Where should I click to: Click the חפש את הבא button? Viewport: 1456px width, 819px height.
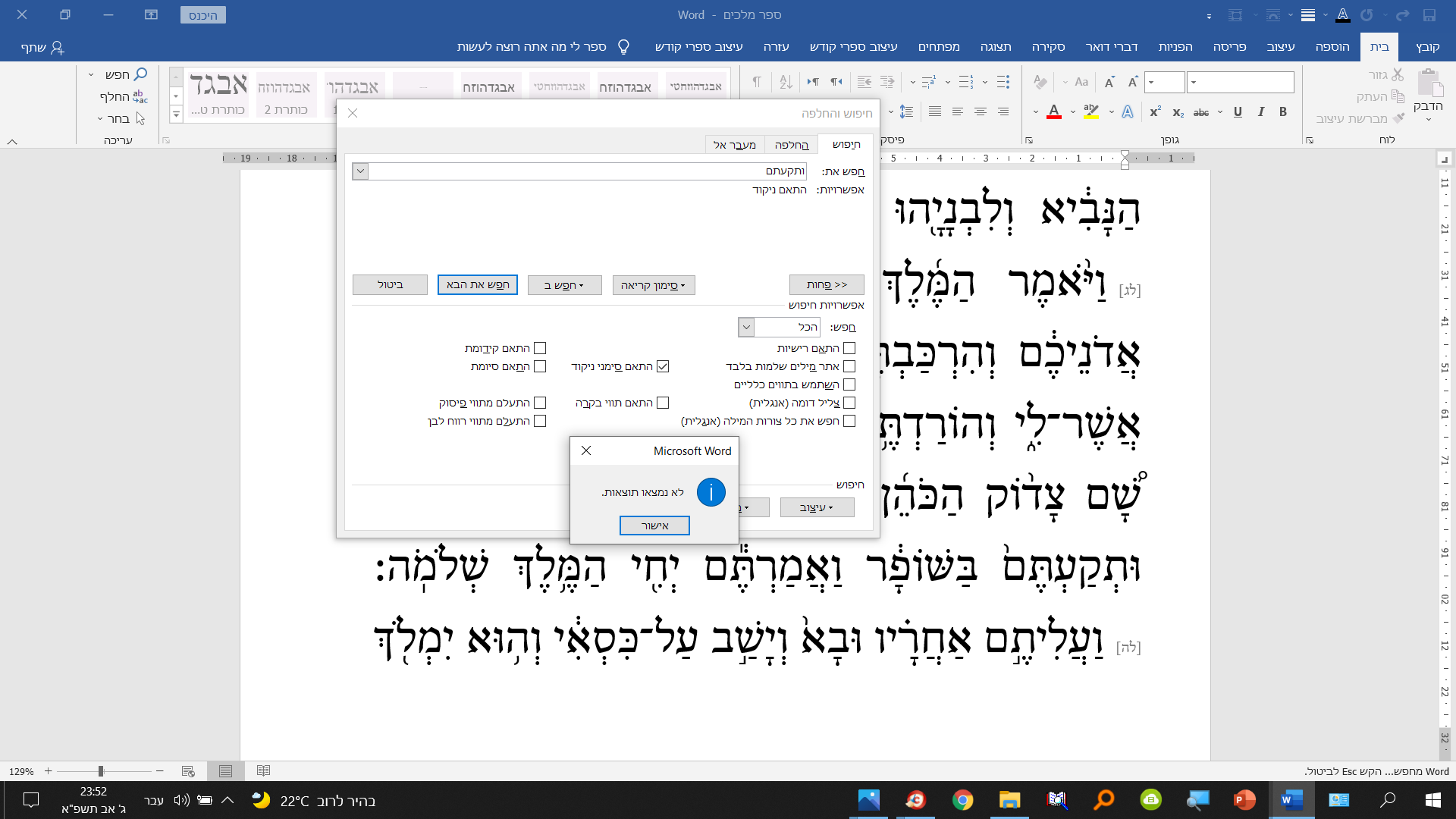tap(478, 285)
